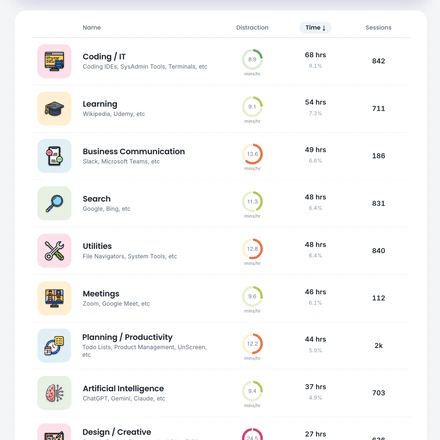Click the Coding / IT 8.9 distraction gauge
Screen dimensions: 440x440
tap(252, 59)
